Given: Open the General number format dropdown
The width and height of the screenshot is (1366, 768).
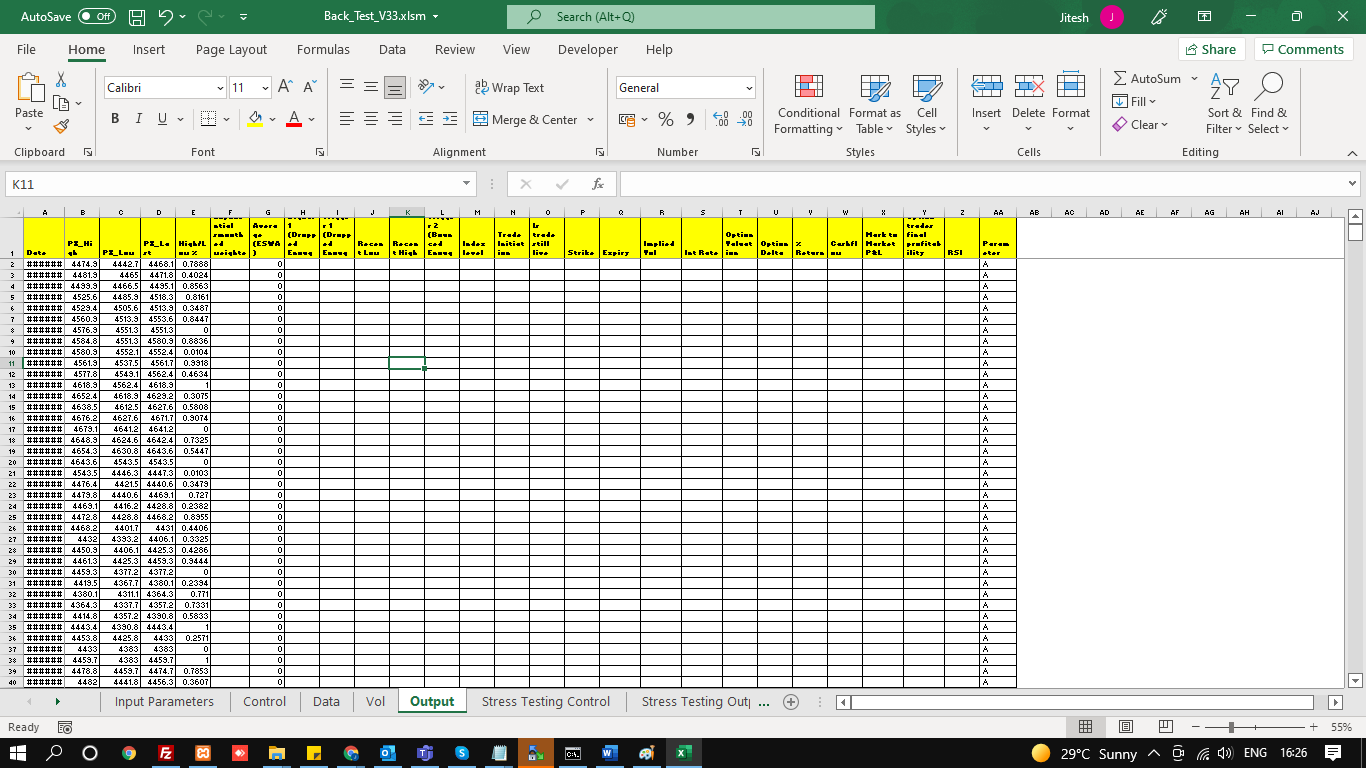Looking at the screenshot, I should [748, 88].
